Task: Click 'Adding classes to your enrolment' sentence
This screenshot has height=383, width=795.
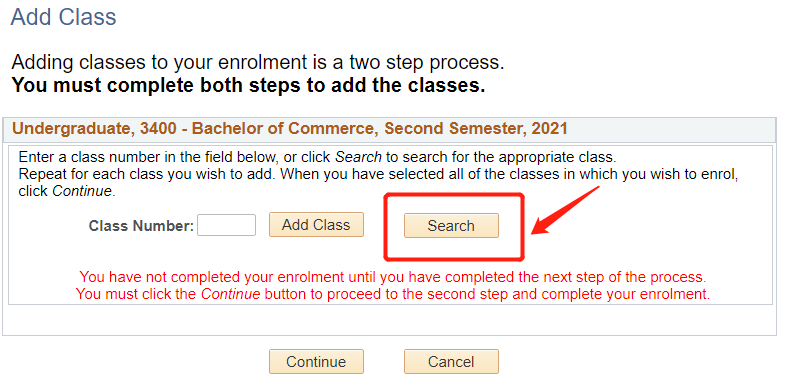Action: (258, 62)
